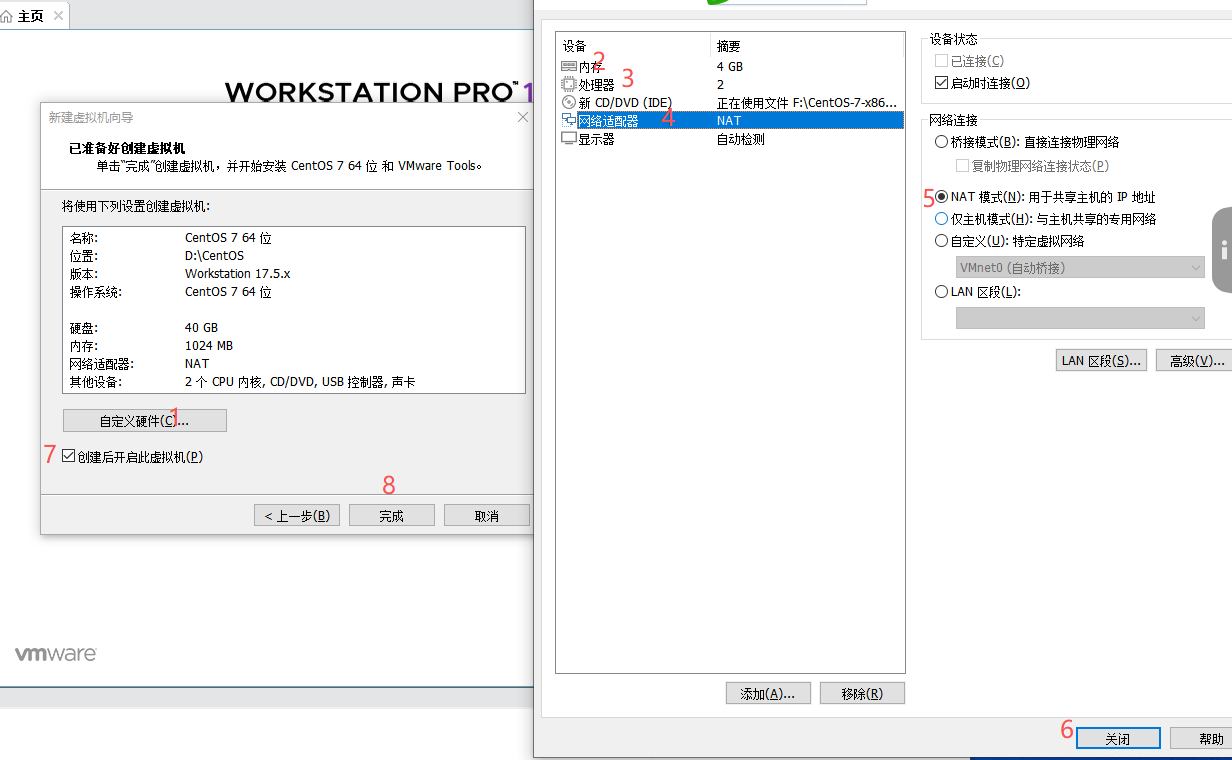Click the 设备 column header
1232x760 pixels.
[x=633, y=46]
